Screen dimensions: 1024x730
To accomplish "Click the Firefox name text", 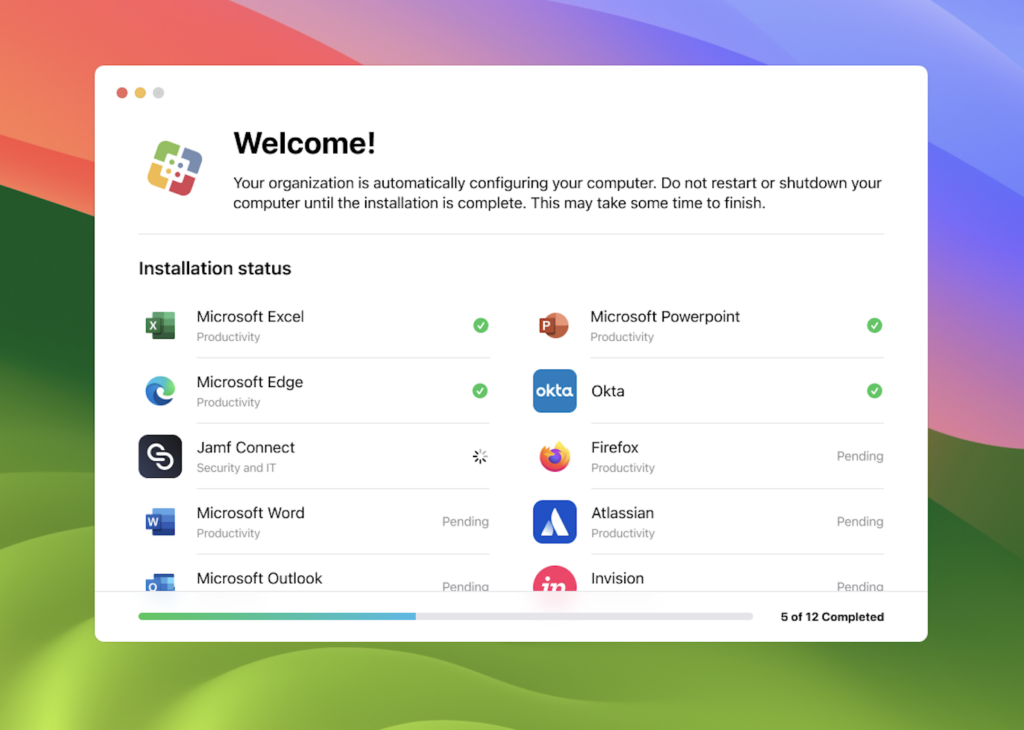I will 615,447.
